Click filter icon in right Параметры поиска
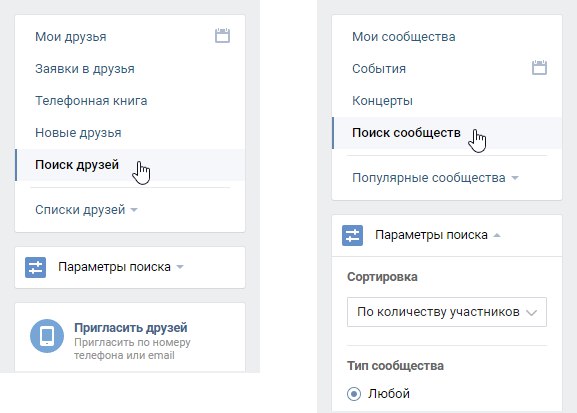Image resolution: width=577 pixels, height=413 pixels. pyautogui.click(x=352, y=235)
